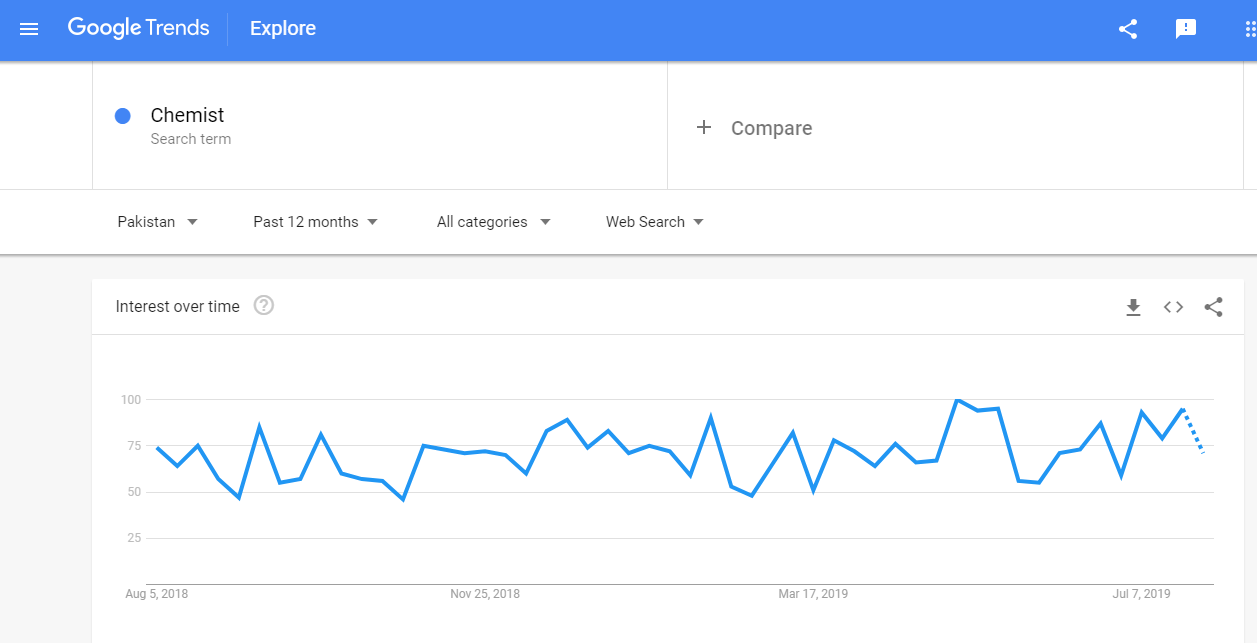1257x643 pixels.
Task: Open the hamburger main menu
Action: coord(29,29)
